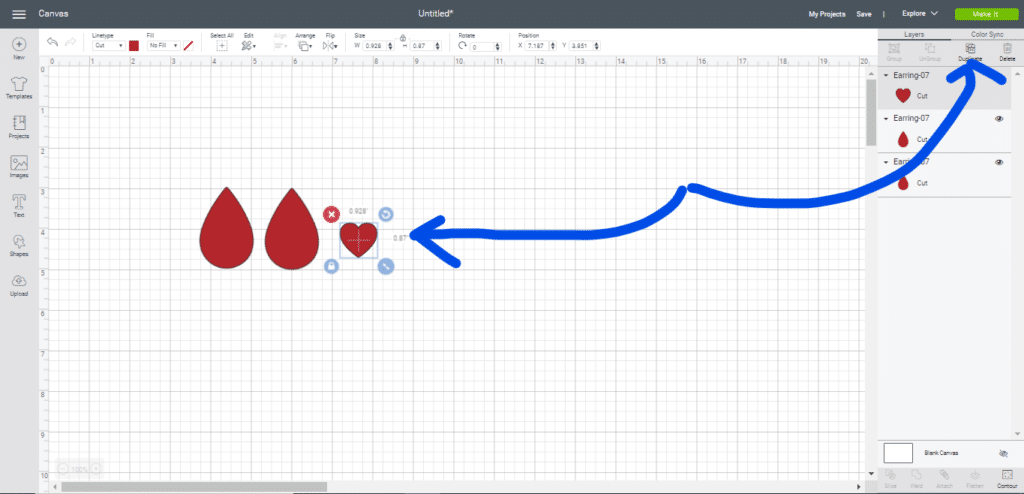
Task: Hide the middle Earring-07 layer with eye icon
Action: pyautogui.click(x=999, y=119)
